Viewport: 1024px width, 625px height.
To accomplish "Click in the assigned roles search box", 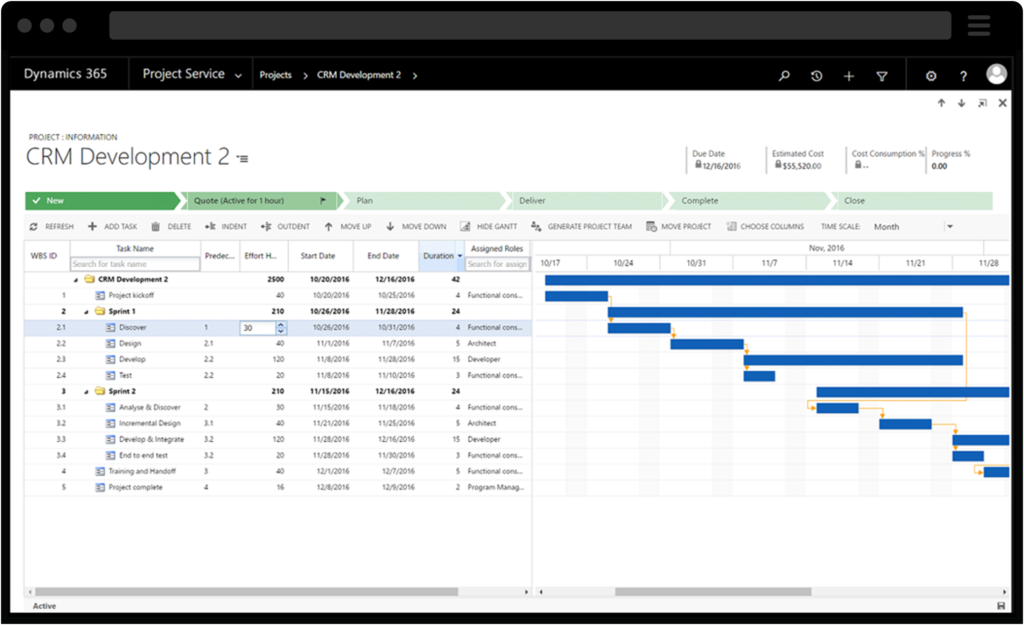I will pyautogui.click(x=498, y=264).
